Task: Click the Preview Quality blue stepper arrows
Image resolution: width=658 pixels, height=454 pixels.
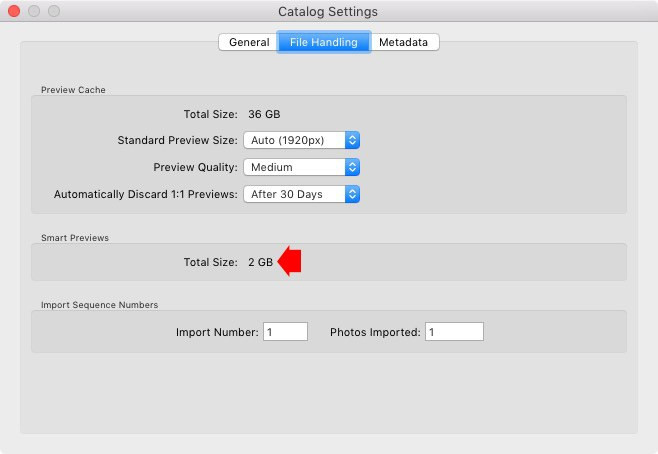Action: coord(352,167)
